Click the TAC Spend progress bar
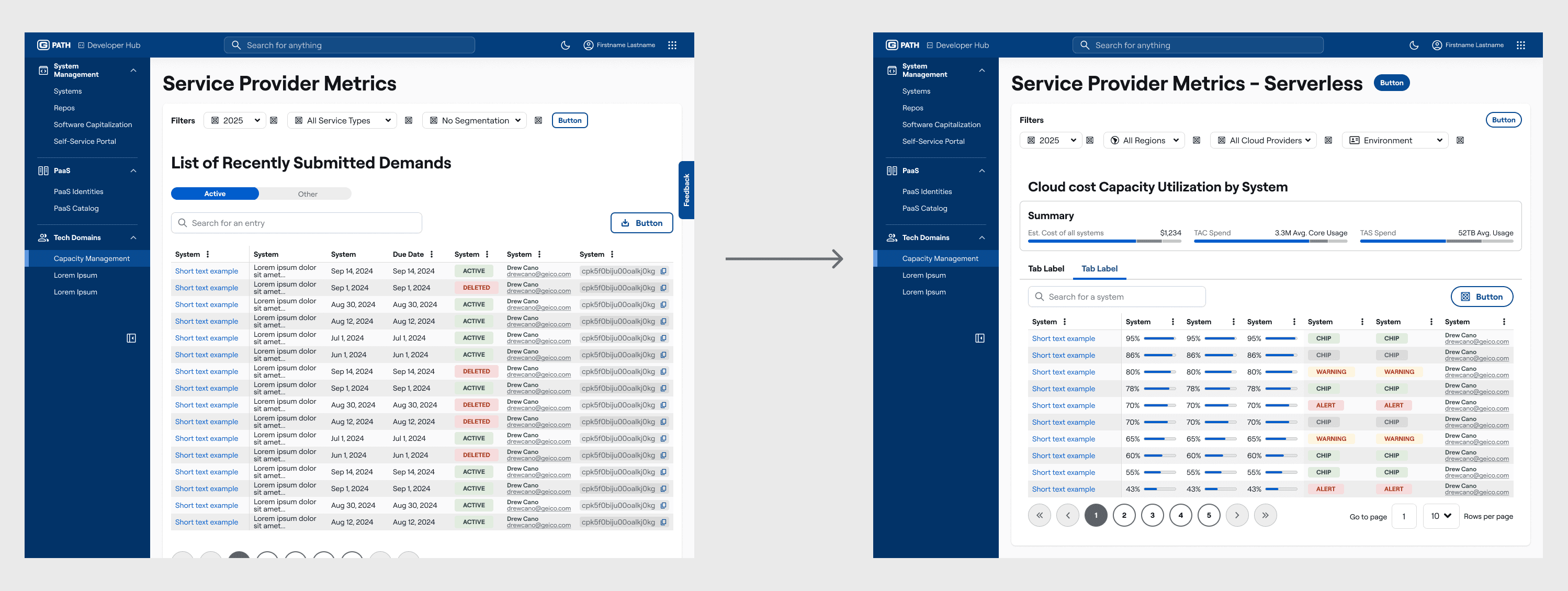The image size is (1568, 591). point(1270,241)
